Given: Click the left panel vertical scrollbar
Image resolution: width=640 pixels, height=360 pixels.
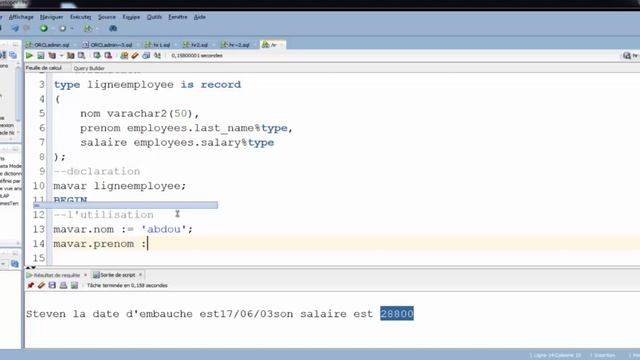Looking at the screenshot, I should pos(18,94).
